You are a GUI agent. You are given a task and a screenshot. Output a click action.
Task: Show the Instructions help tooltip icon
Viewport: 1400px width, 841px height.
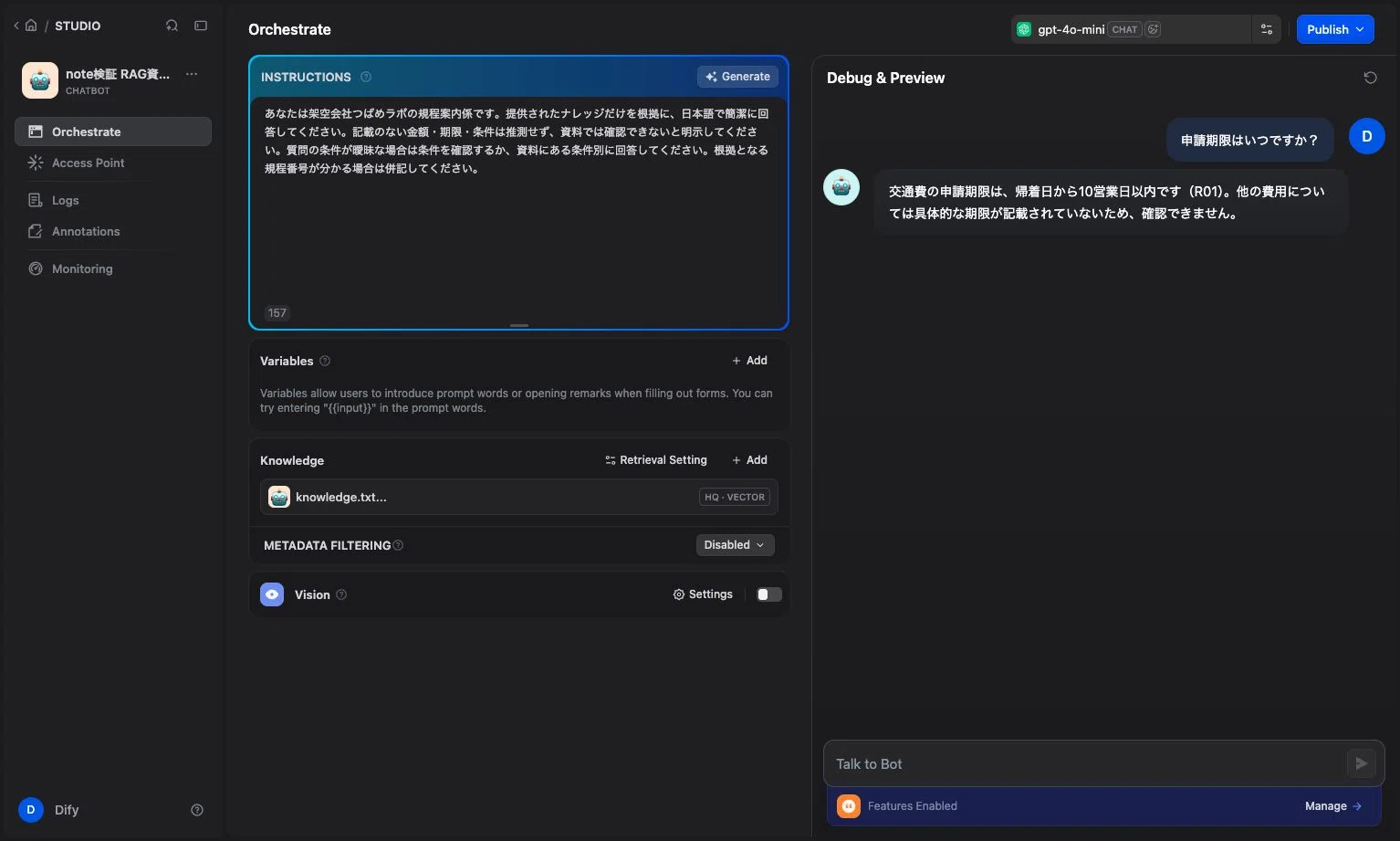366,77
